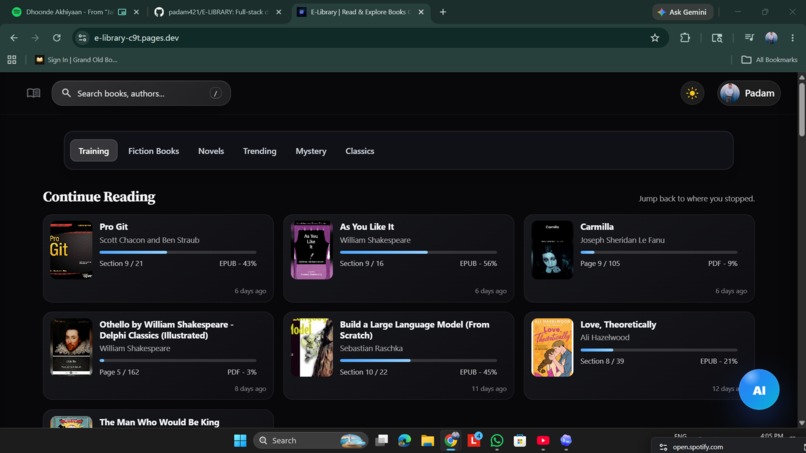806x453 pixels.
Task: Open the Chrome Extensions puzzle icon
Action: point(685,38)
